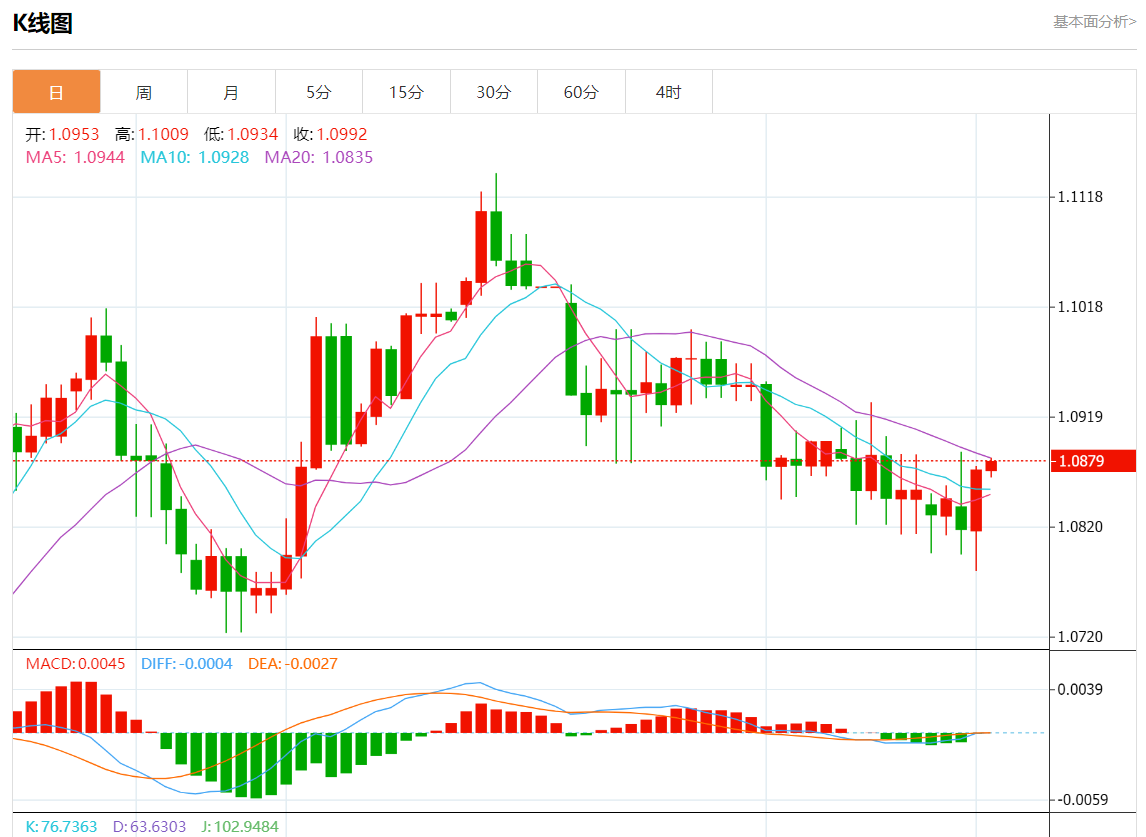Show the 30分 interval chart
Viewport: 1146px width, 837px height.
(493, 92)
